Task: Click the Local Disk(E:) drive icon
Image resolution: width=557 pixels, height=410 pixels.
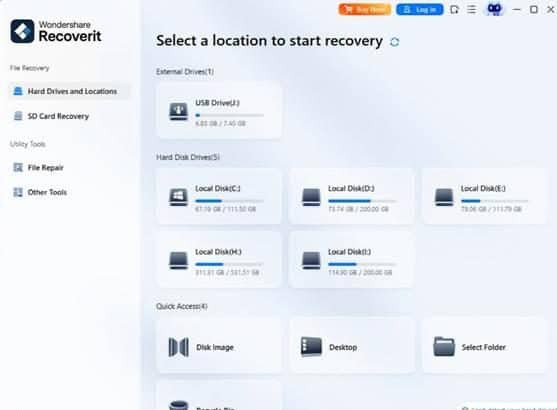Action: point(444,197)
